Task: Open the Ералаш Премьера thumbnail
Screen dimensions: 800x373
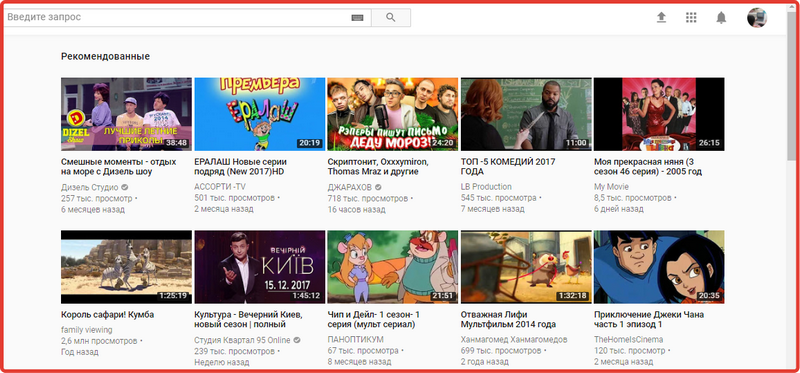Action: (260, 114)
